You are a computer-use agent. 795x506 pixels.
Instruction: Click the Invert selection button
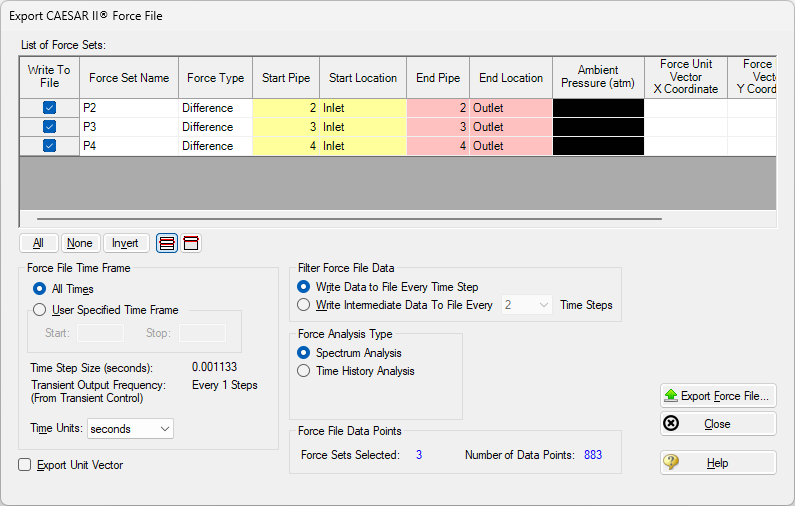[x=125, y=243]
